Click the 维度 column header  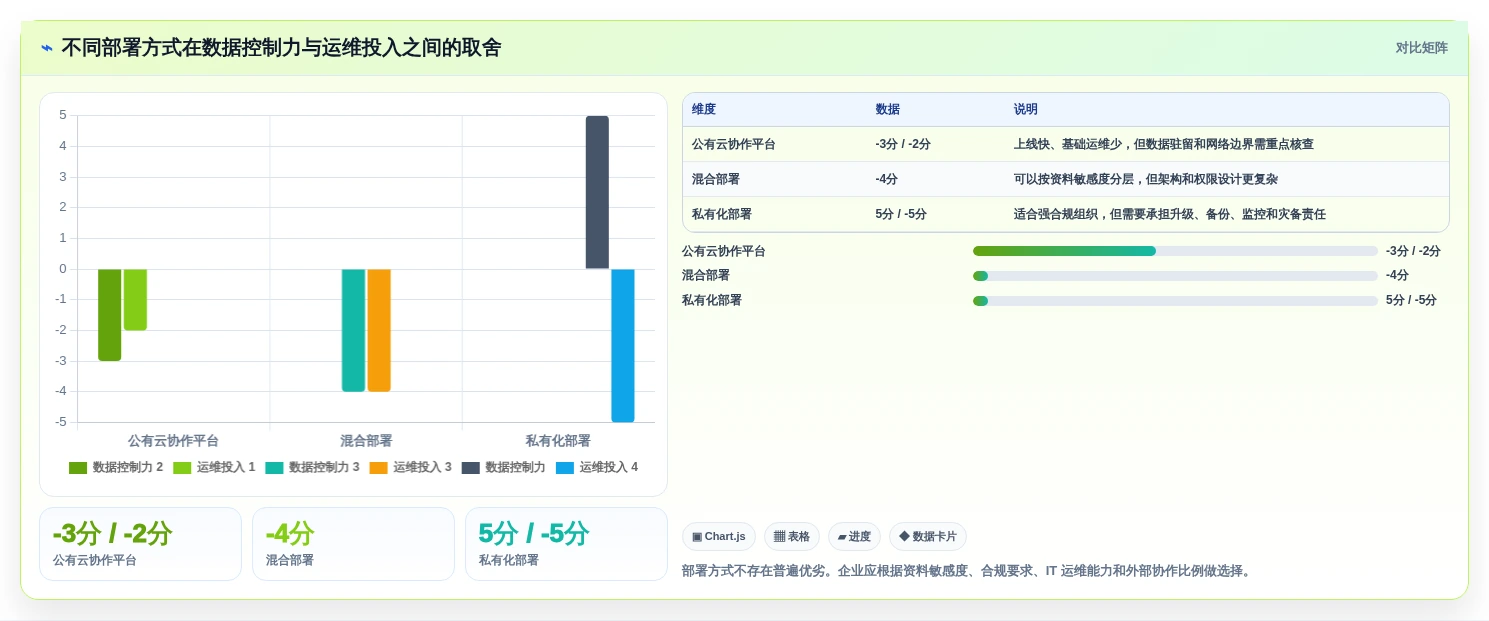[704, 109]
